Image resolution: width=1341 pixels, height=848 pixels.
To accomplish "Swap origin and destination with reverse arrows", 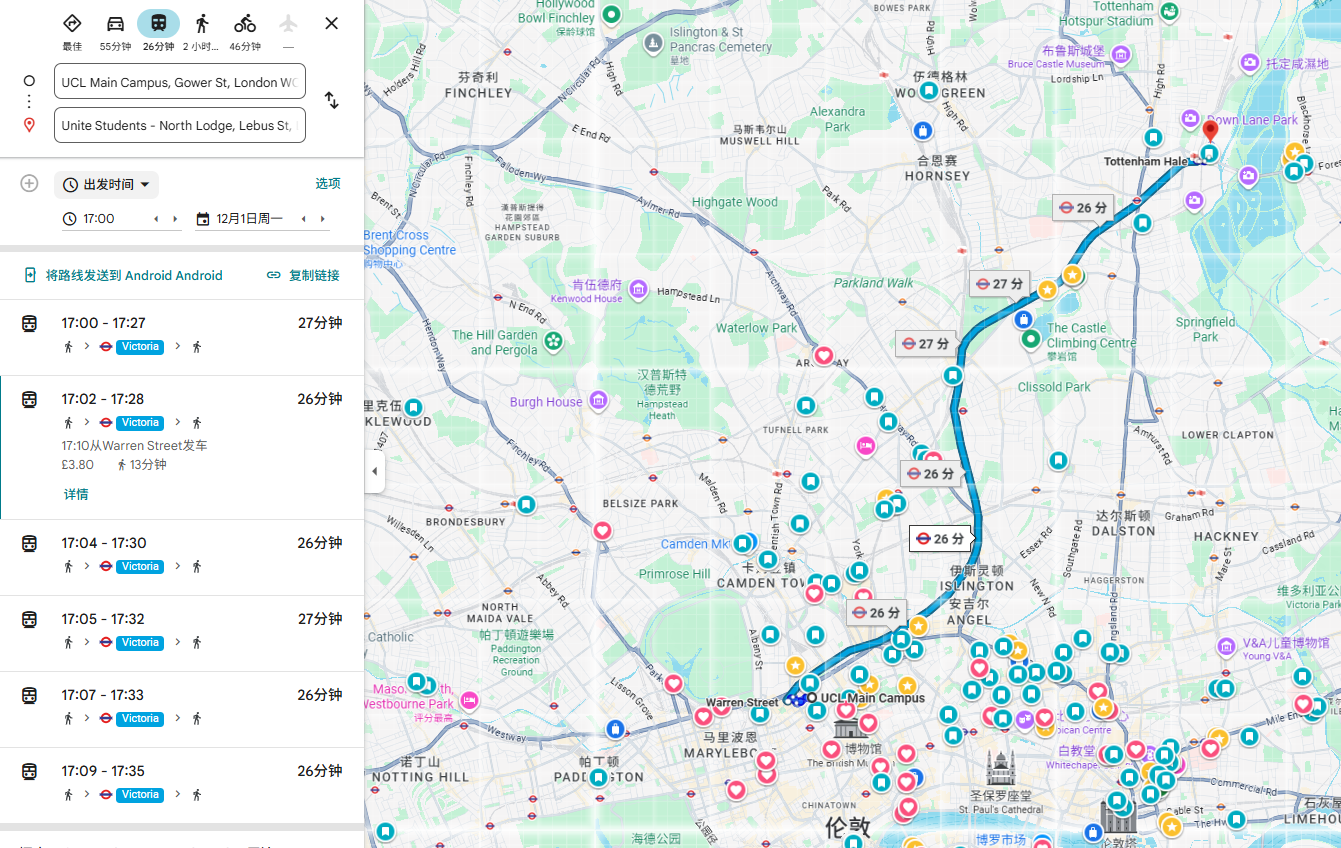I will tap(331, 101).
